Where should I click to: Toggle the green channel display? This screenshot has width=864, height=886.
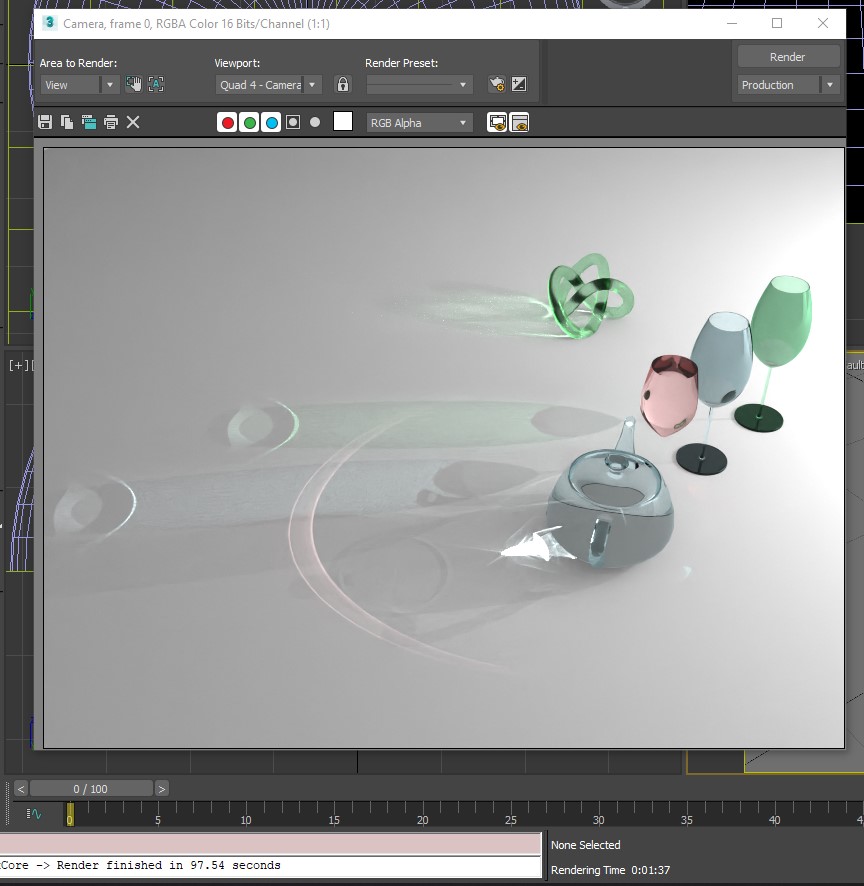(x=250, y=122)
